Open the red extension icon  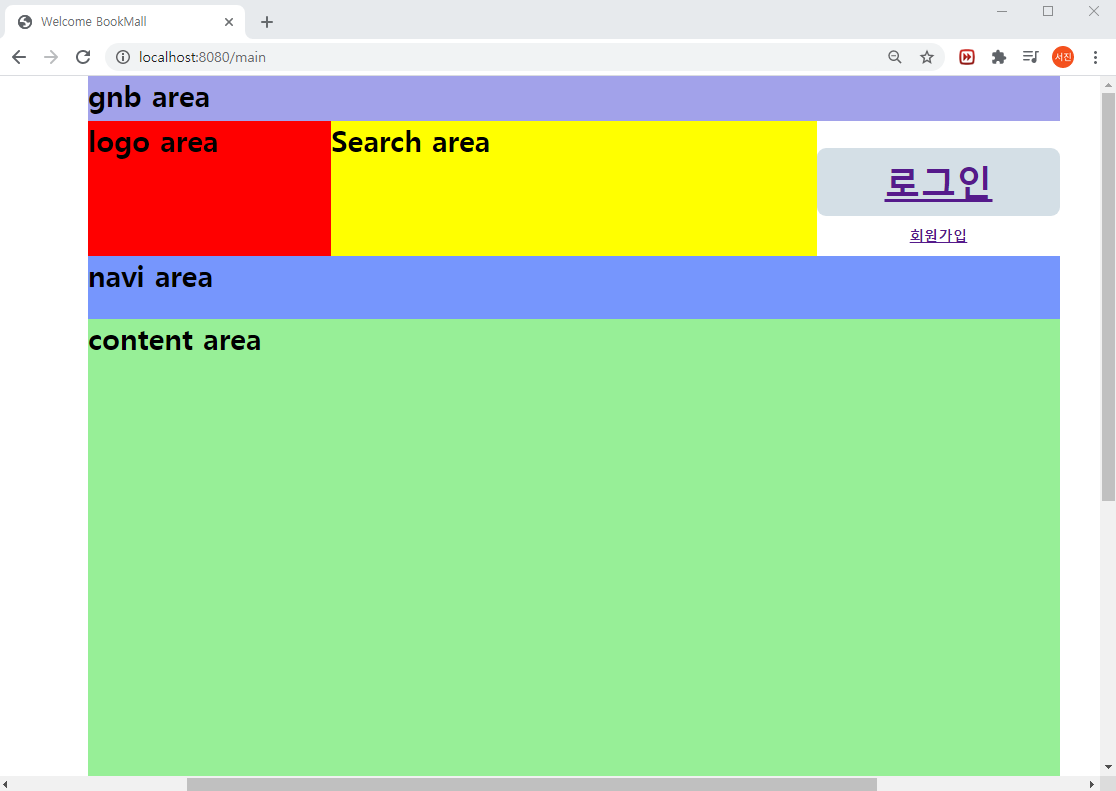[967, 57]
